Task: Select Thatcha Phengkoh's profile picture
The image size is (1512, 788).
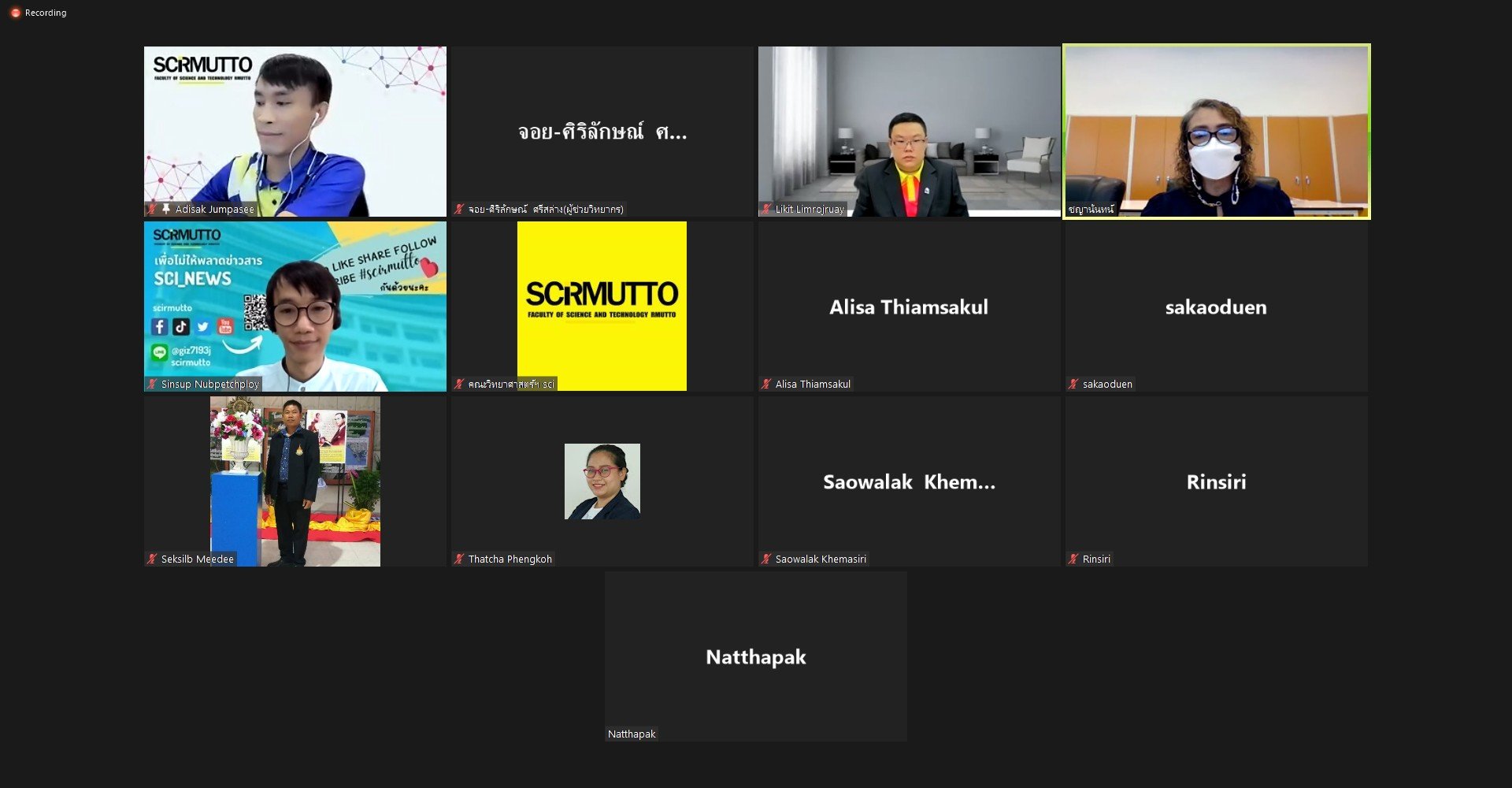Action: (x=602, y=481)
